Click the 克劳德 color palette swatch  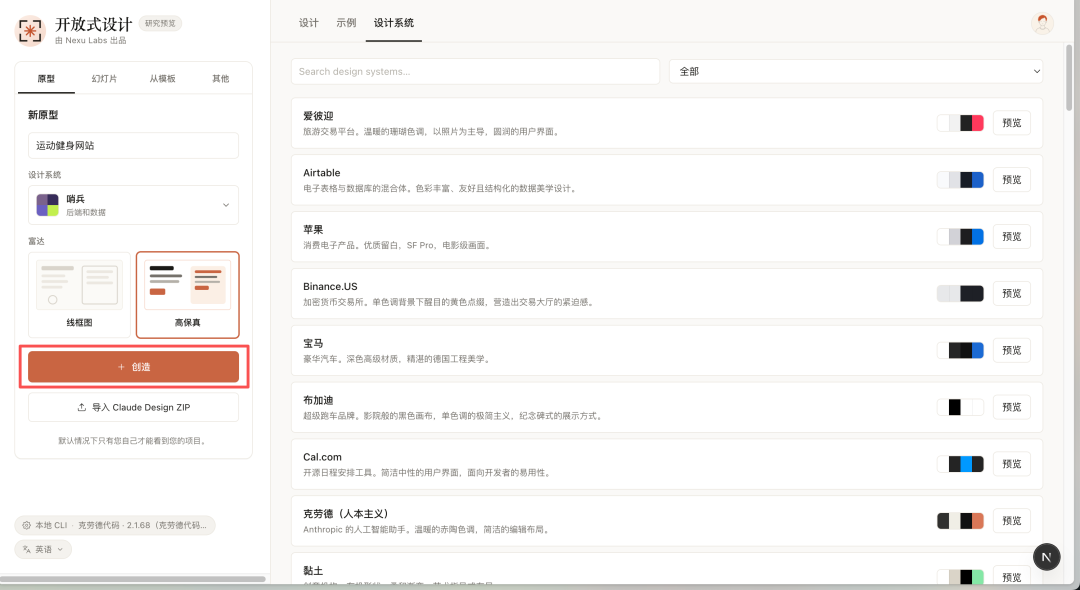click(x=960, y=521)
